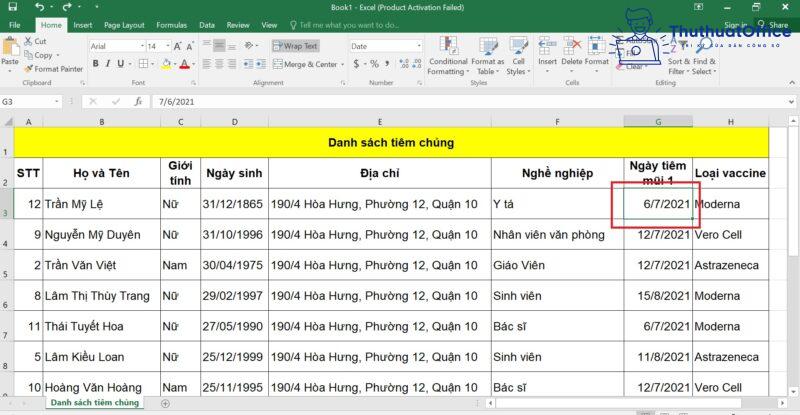Increase cell indent
This screenshot has width=800, height=415.
(261, 64)
